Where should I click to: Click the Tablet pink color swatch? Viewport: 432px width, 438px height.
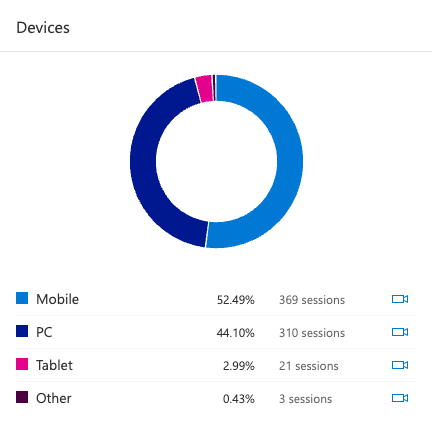point(22,364)
